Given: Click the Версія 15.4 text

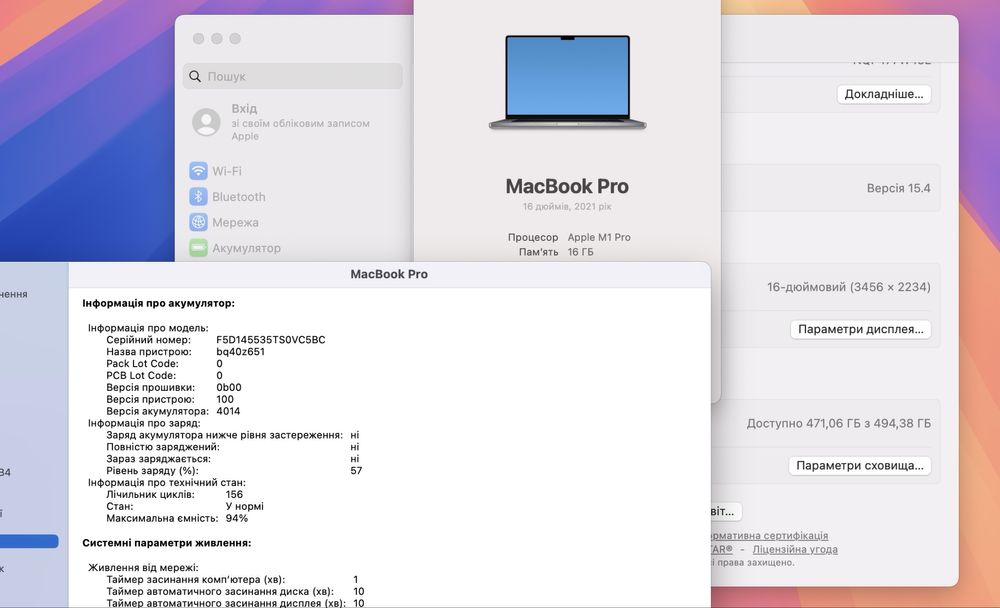Looking at the screenshot, I should 898,188.
